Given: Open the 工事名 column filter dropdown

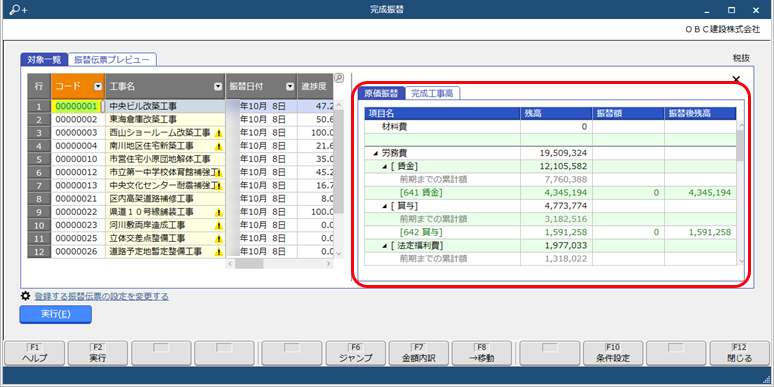Looking at the screenshot, I should pyautogui.click(x=218, y=86).
